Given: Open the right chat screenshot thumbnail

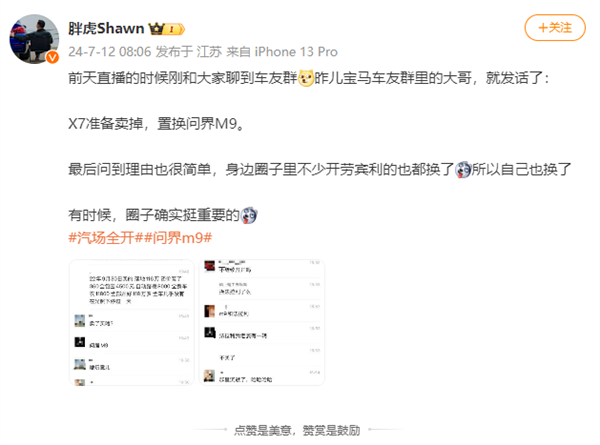Looking at the screenshot, I should coord(262,323).
